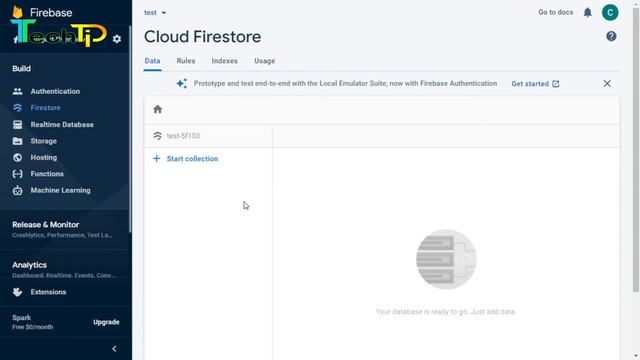Click the Spark plan label
Image resolution: width=640 pixels, height=360 pixels.
tap(22, 318)
